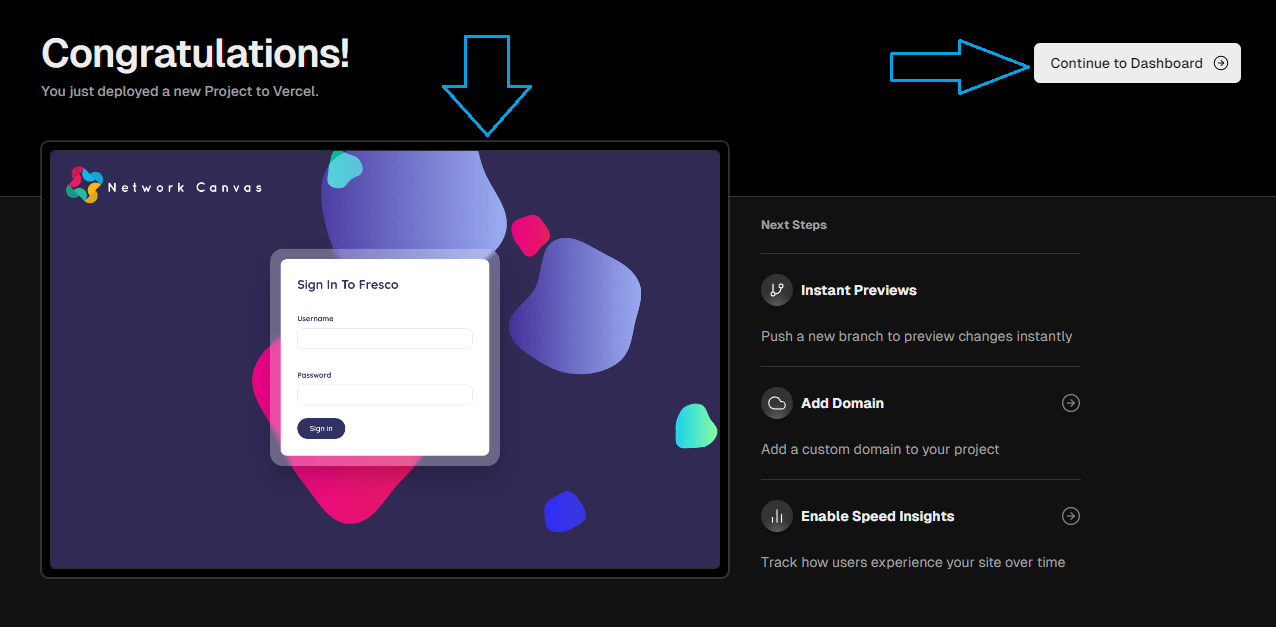
Task: Click the Add Domain cloud icon
Action: [776, 403]
